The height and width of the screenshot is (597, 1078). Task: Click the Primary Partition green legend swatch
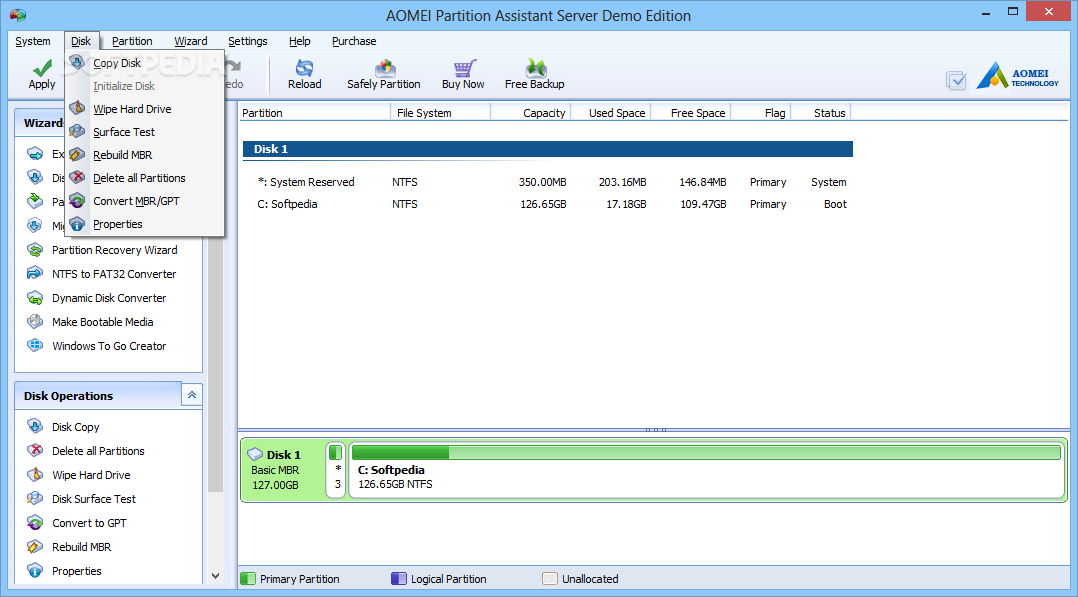click(x=248, y=578)
